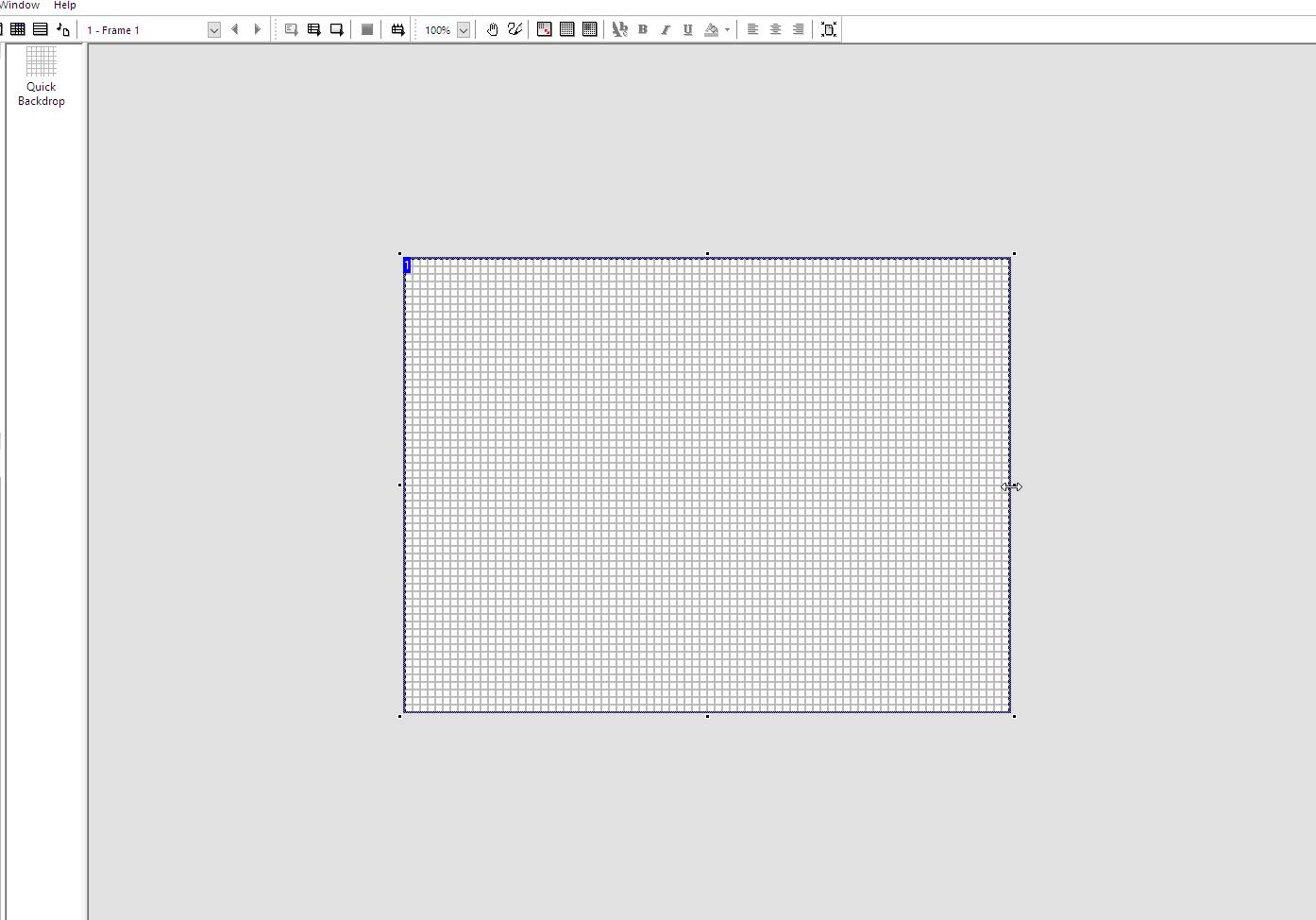
Task: Open the Event List Editor
Action: 41,29
